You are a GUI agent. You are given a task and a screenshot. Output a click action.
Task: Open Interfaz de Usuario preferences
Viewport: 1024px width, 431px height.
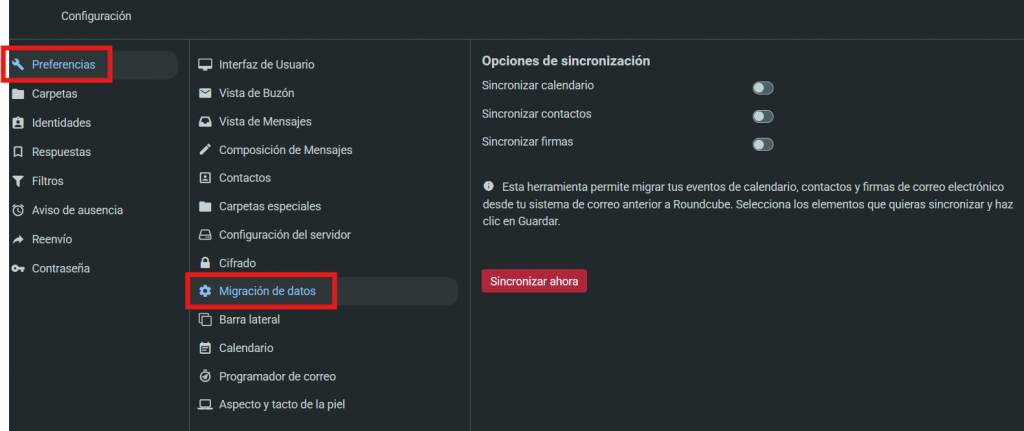pos(266,65)
